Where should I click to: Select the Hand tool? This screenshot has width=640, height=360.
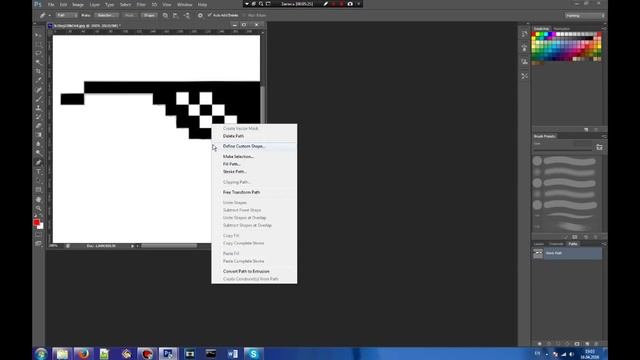pyautogui.click(x=38, y=199)
